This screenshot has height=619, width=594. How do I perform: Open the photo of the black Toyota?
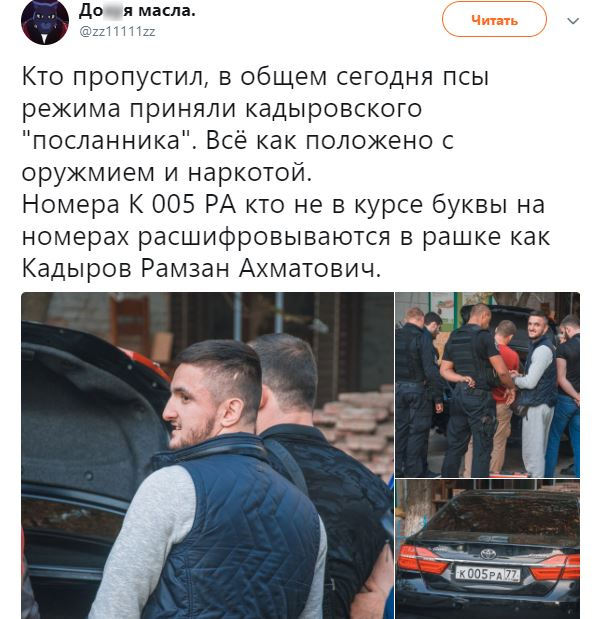(x=488, y=550)
